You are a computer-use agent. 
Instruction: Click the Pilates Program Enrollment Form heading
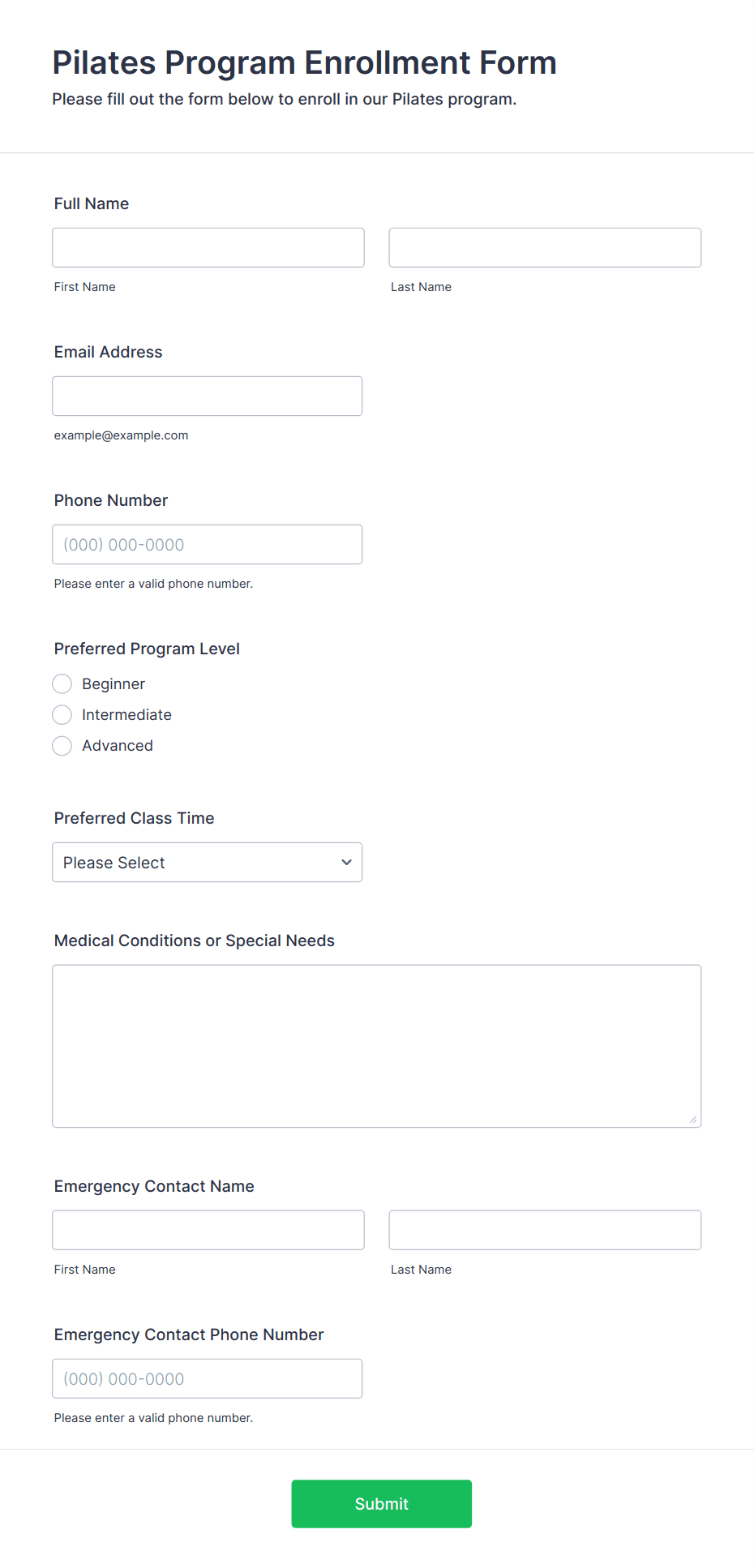(304, 62)
